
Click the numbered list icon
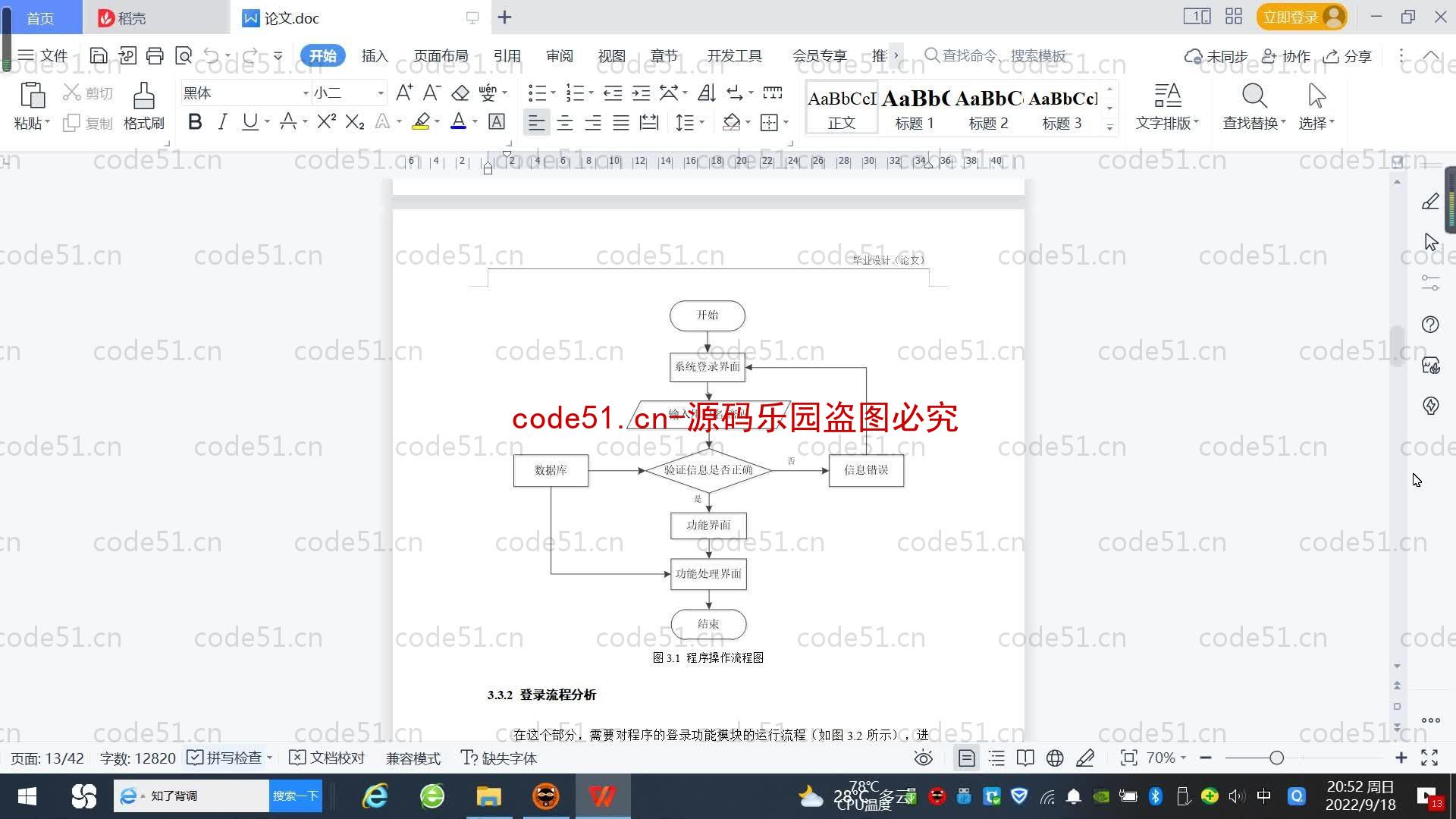(x=575, y=93)
